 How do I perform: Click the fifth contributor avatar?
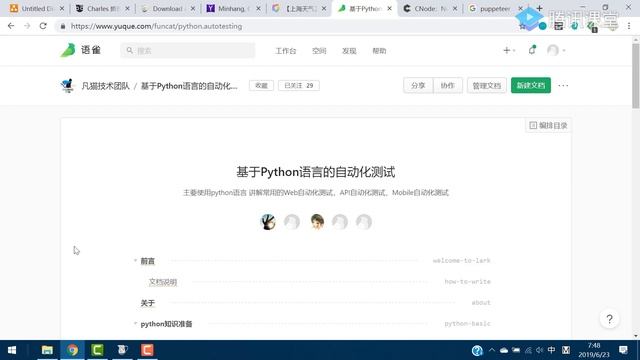point(364,222)
